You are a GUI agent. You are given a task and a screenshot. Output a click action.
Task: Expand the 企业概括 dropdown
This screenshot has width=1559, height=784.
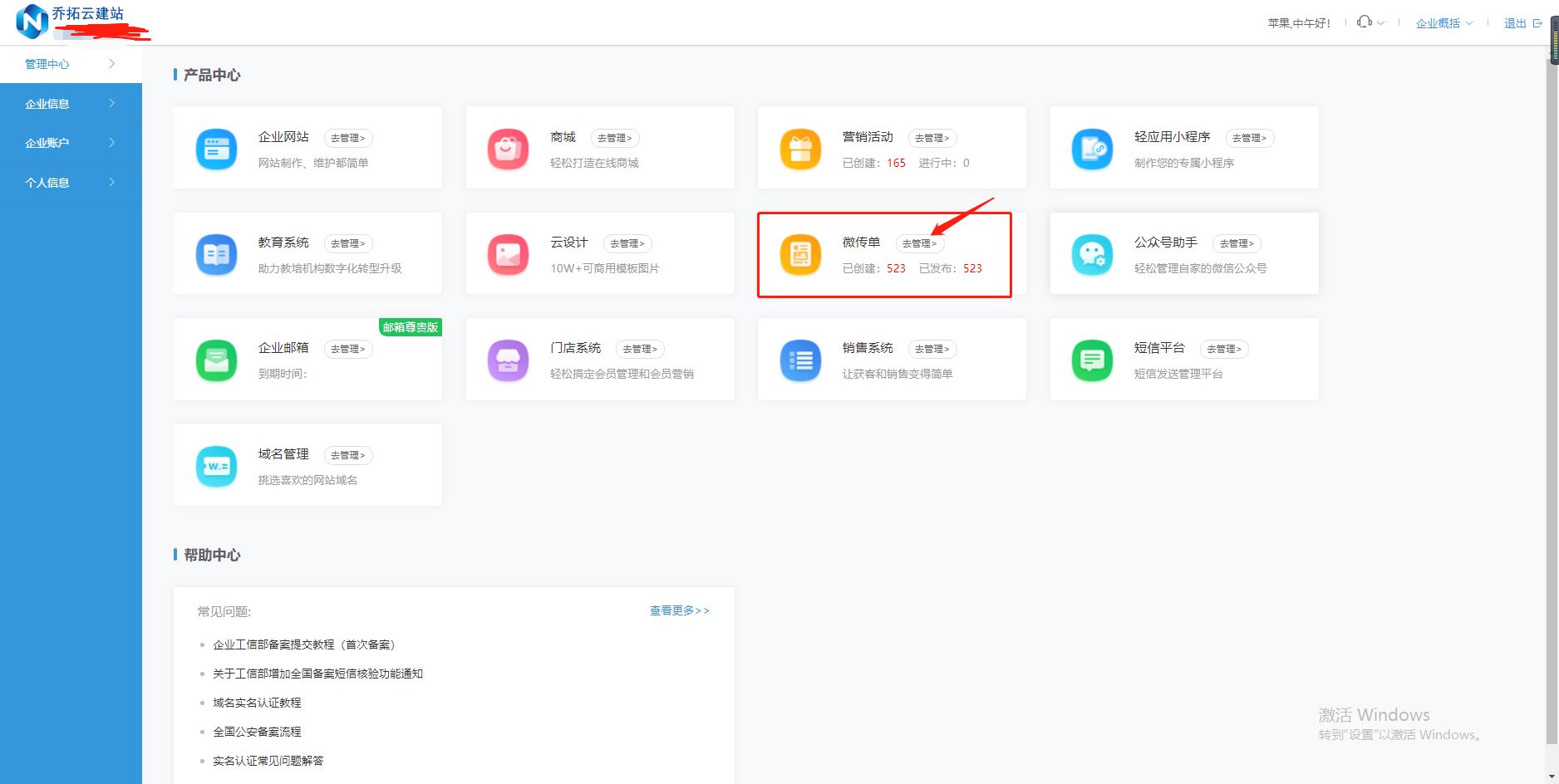1443,22
